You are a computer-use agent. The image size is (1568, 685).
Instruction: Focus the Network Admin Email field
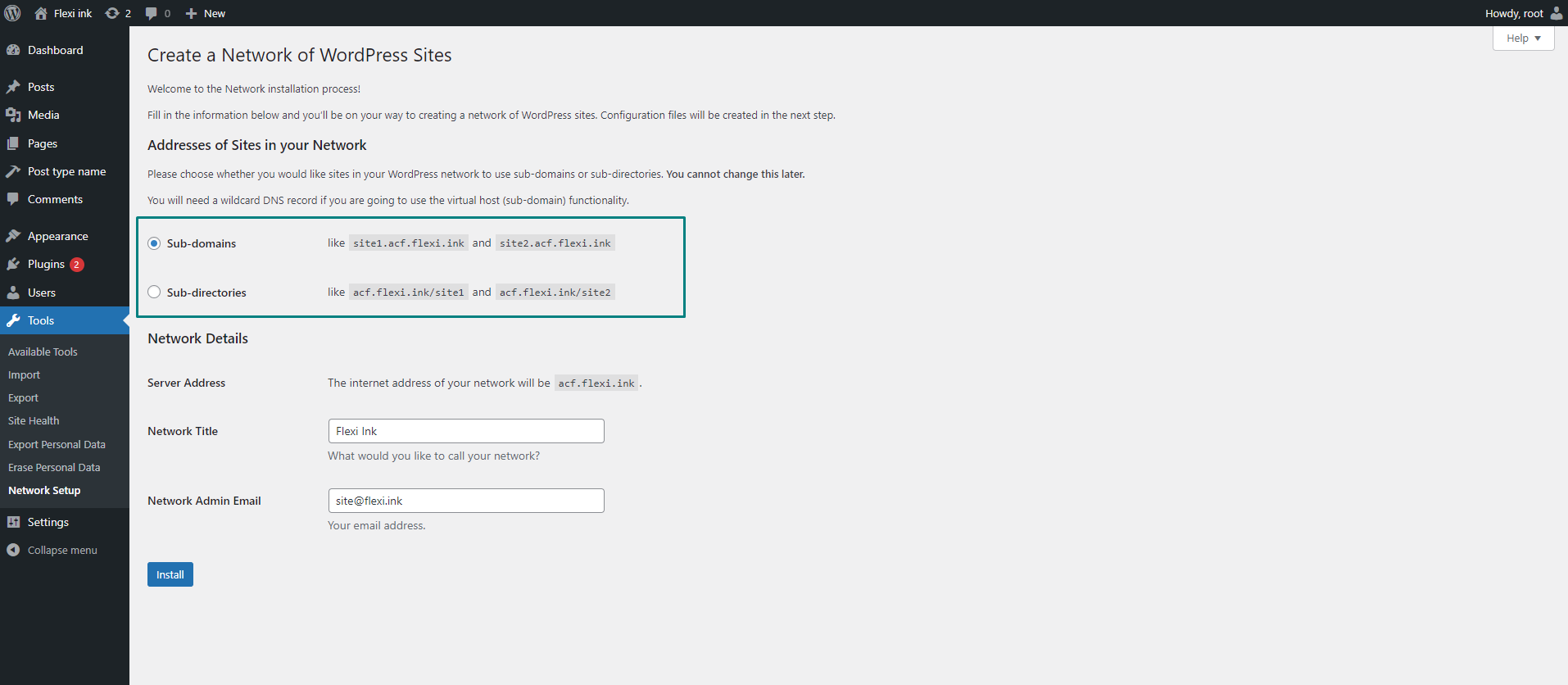pyautogui.click(x=466, y=501)
